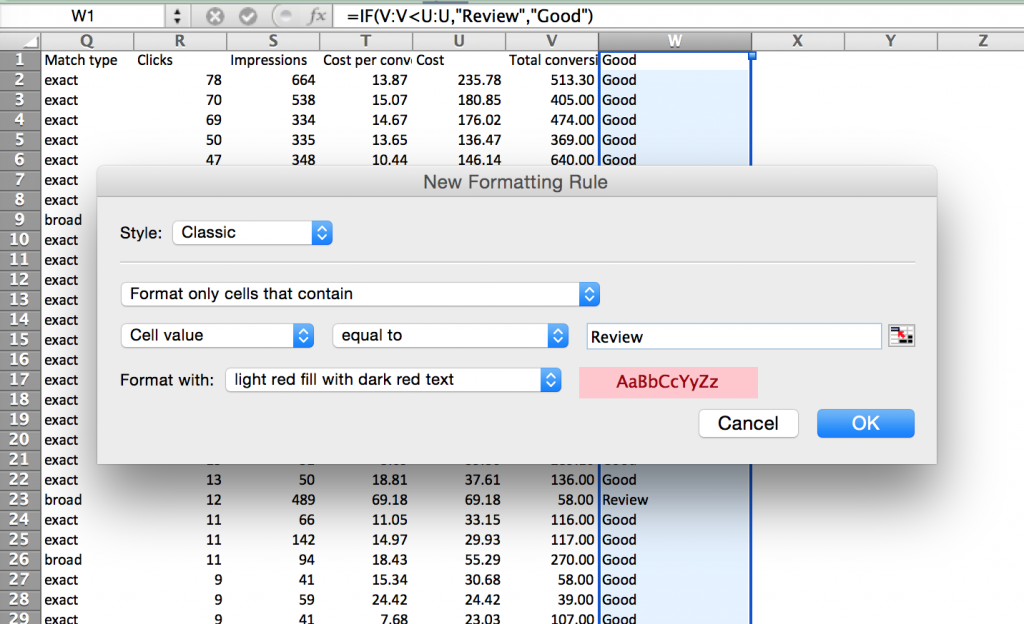
Task: Click the Cancel button
Action: [748, 424]
